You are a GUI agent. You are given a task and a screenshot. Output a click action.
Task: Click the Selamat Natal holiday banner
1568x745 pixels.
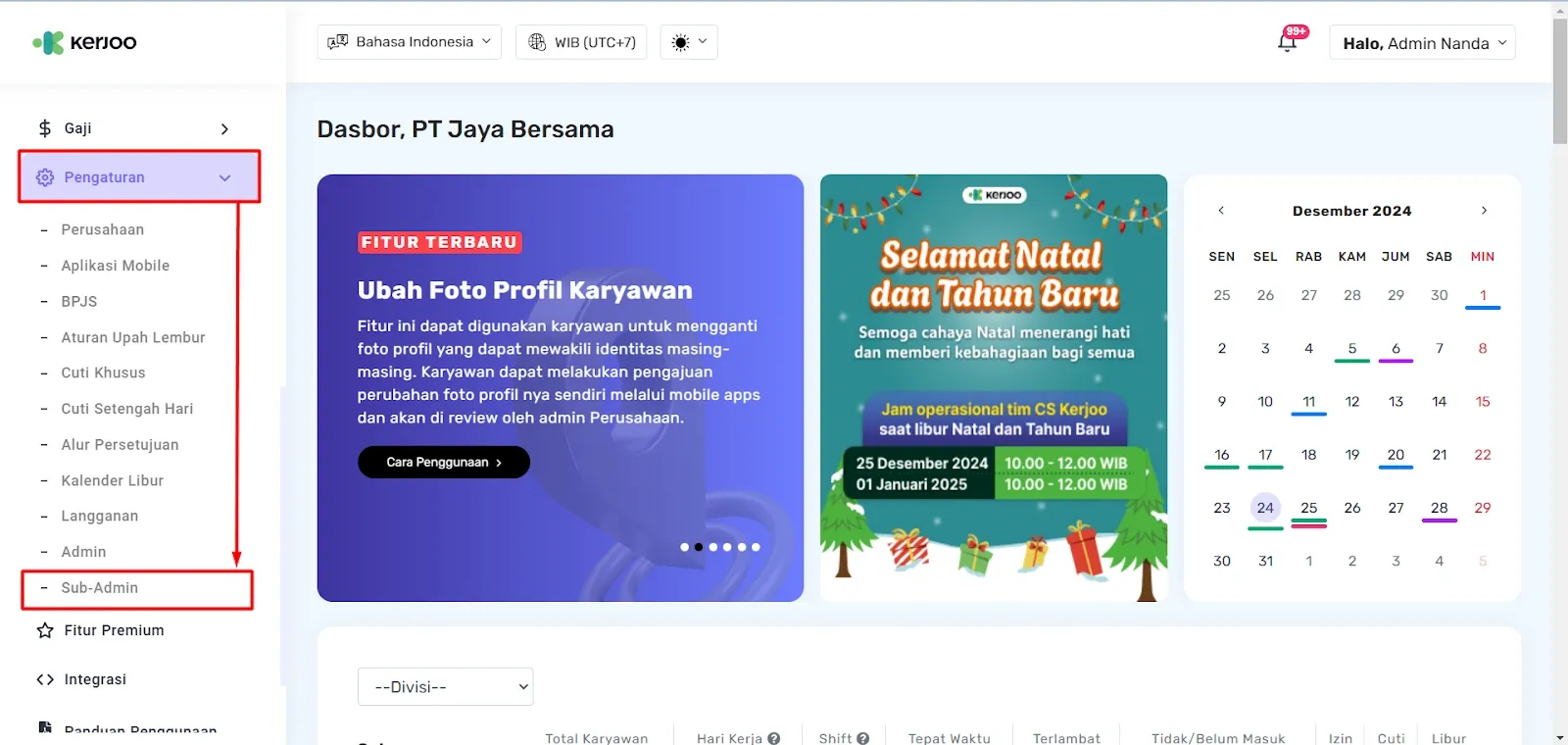[994, 388]
